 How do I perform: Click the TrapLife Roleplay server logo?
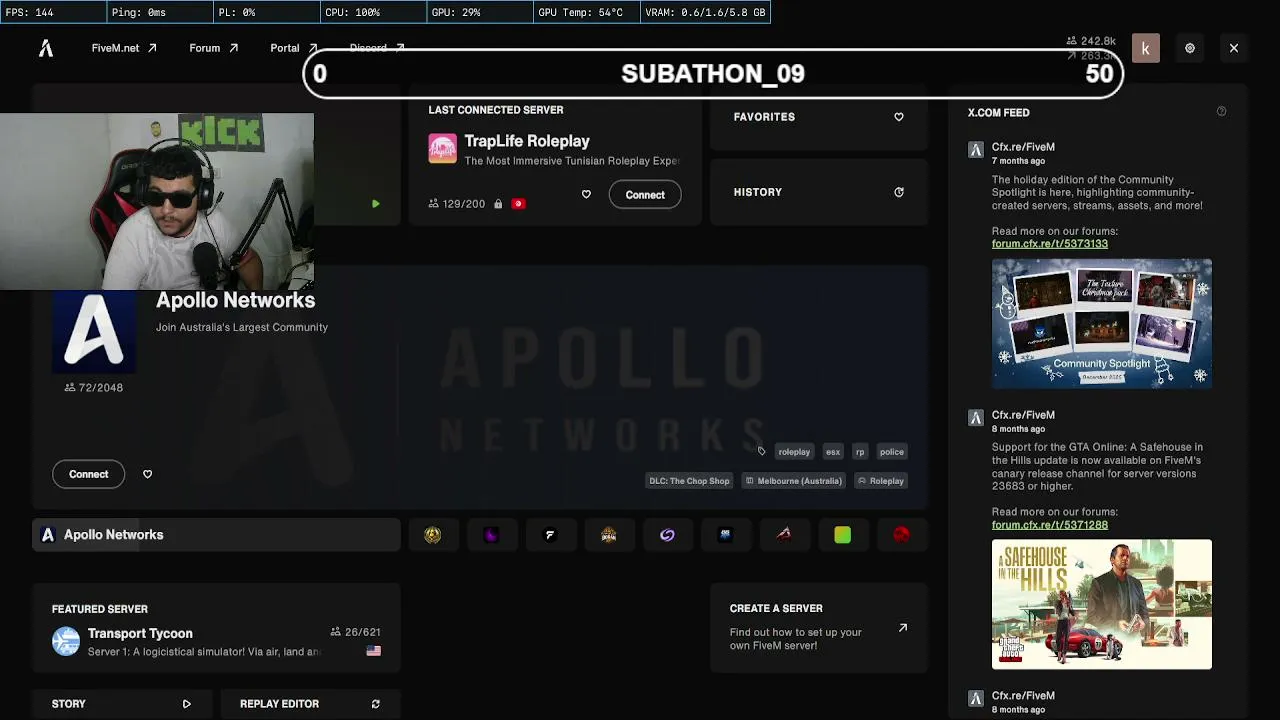pyautogui.click(x=443, y=149)
